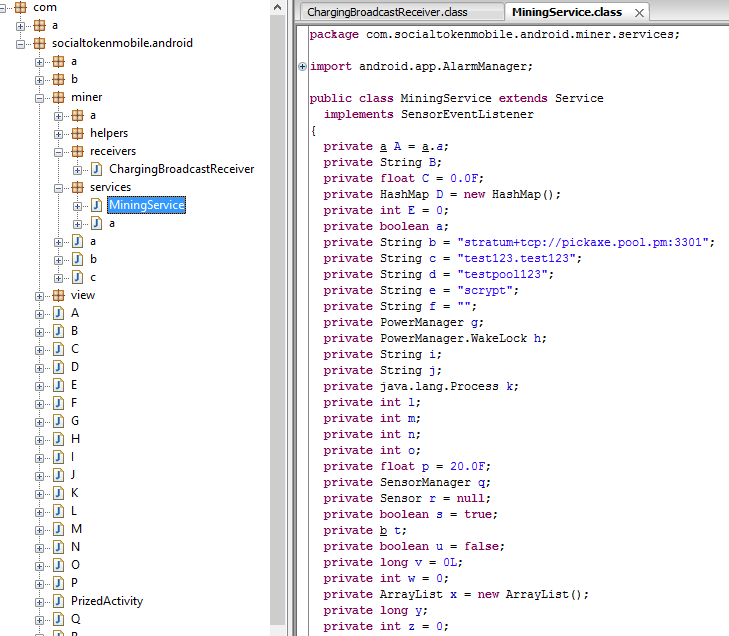
Task: Click class file icon for K
Action: click(x=59, y=493)
